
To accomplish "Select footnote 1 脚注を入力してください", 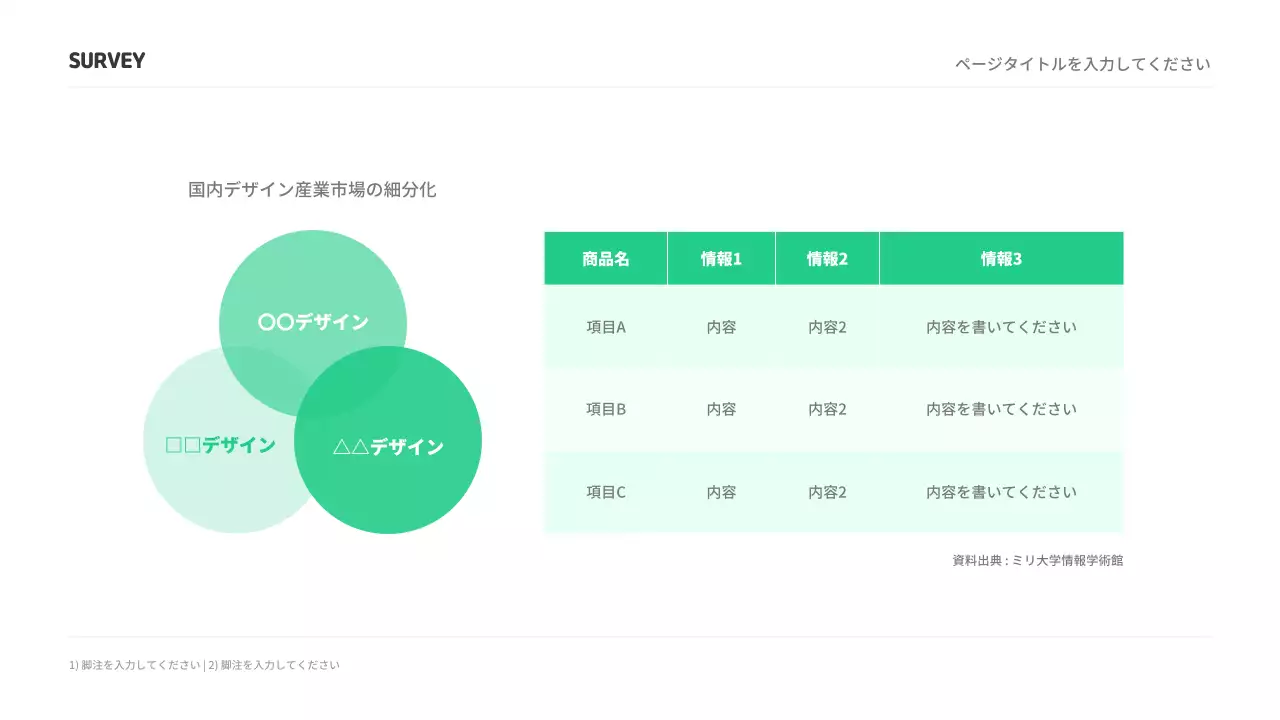I will 135,664.
